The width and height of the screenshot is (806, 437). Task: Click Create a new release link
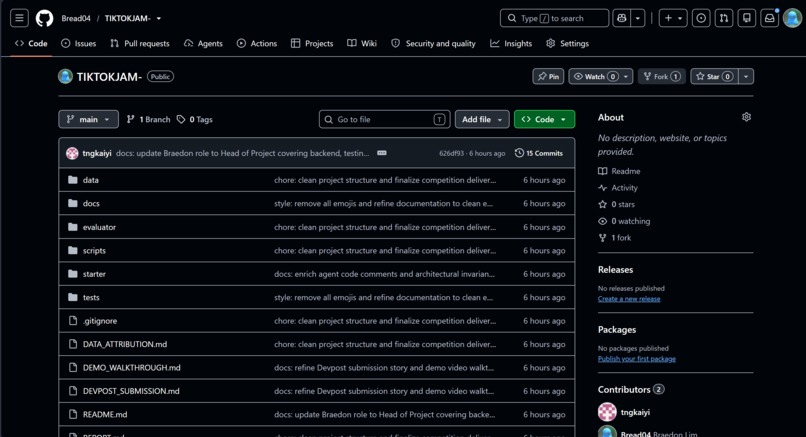click(629, 299)
